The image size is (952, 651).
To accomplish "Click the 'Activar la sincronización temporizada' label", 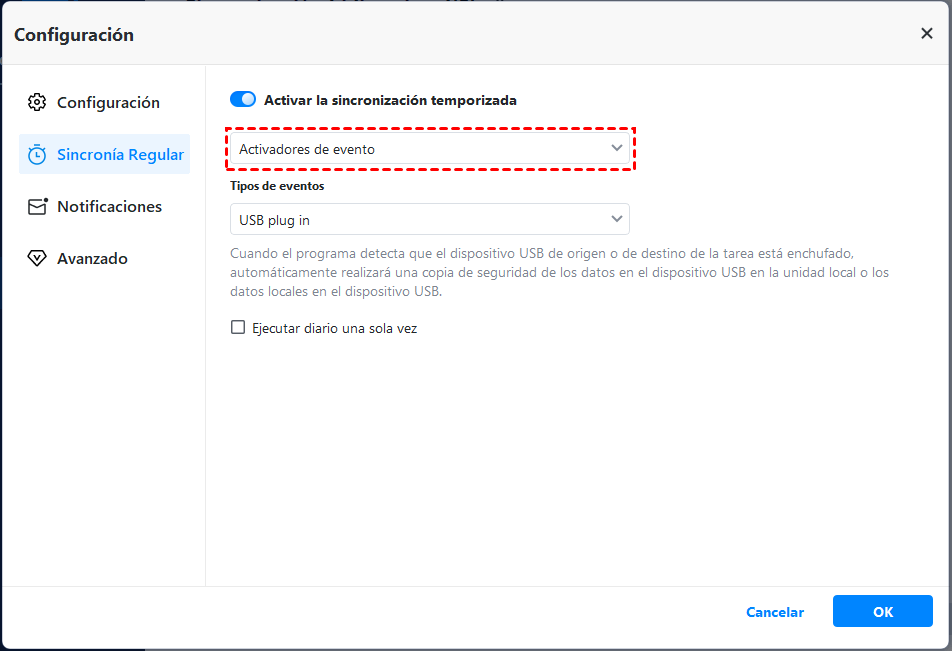I will [x=390, y=100].
